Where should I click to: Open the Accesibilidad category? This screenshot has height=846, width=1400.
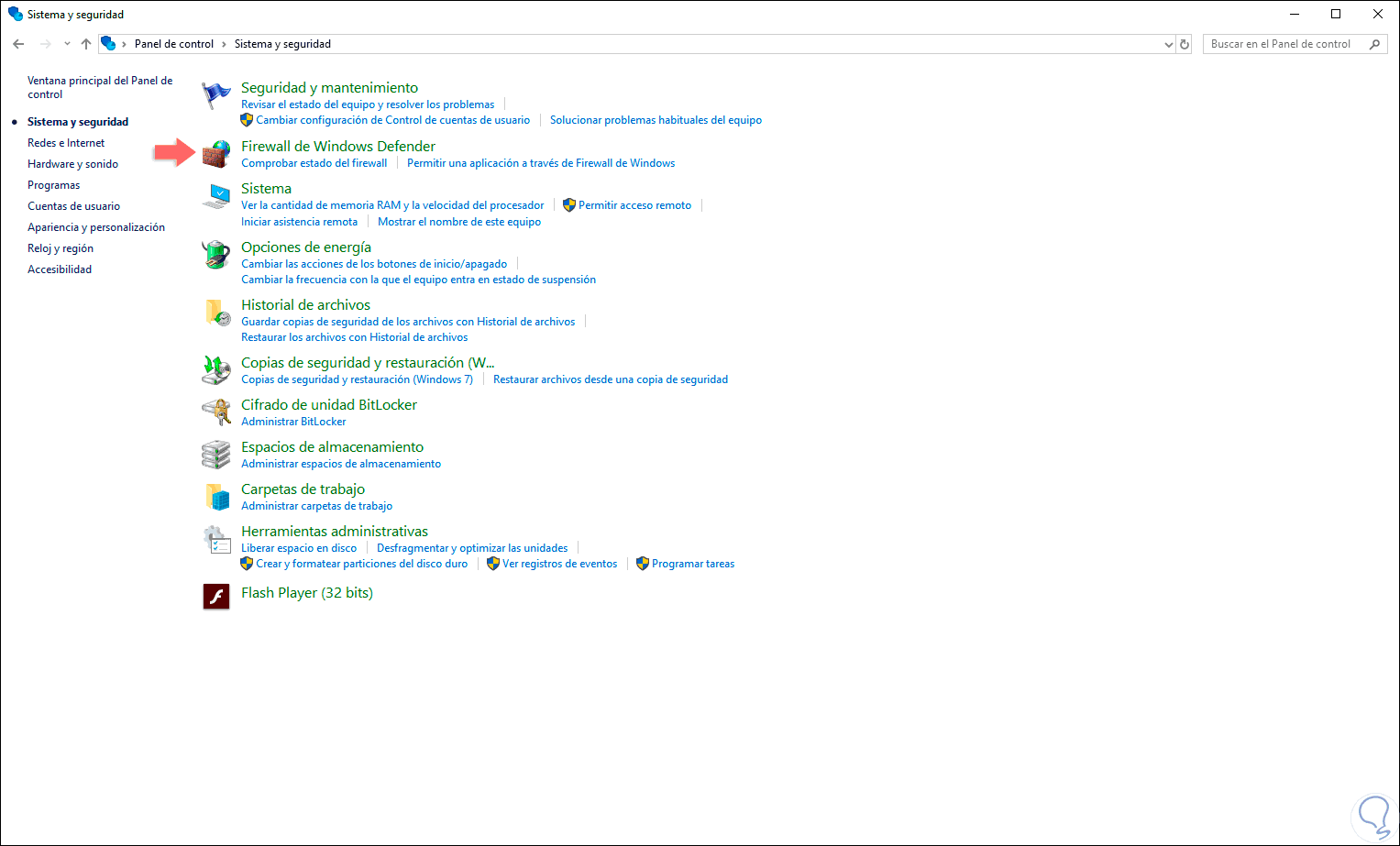point(60,269)
